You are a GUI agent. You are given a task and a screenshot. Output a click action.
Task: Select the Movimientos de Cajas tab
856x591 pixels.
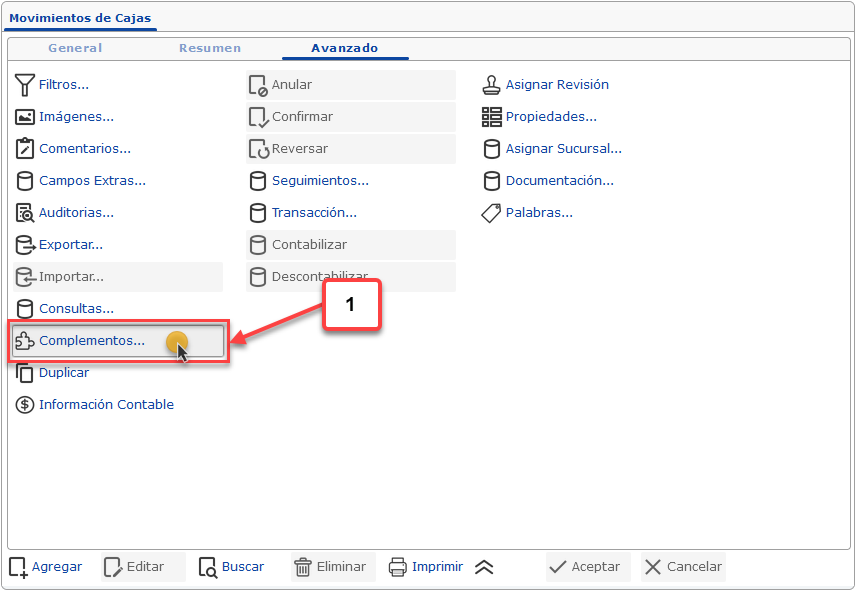pos(80,18)
